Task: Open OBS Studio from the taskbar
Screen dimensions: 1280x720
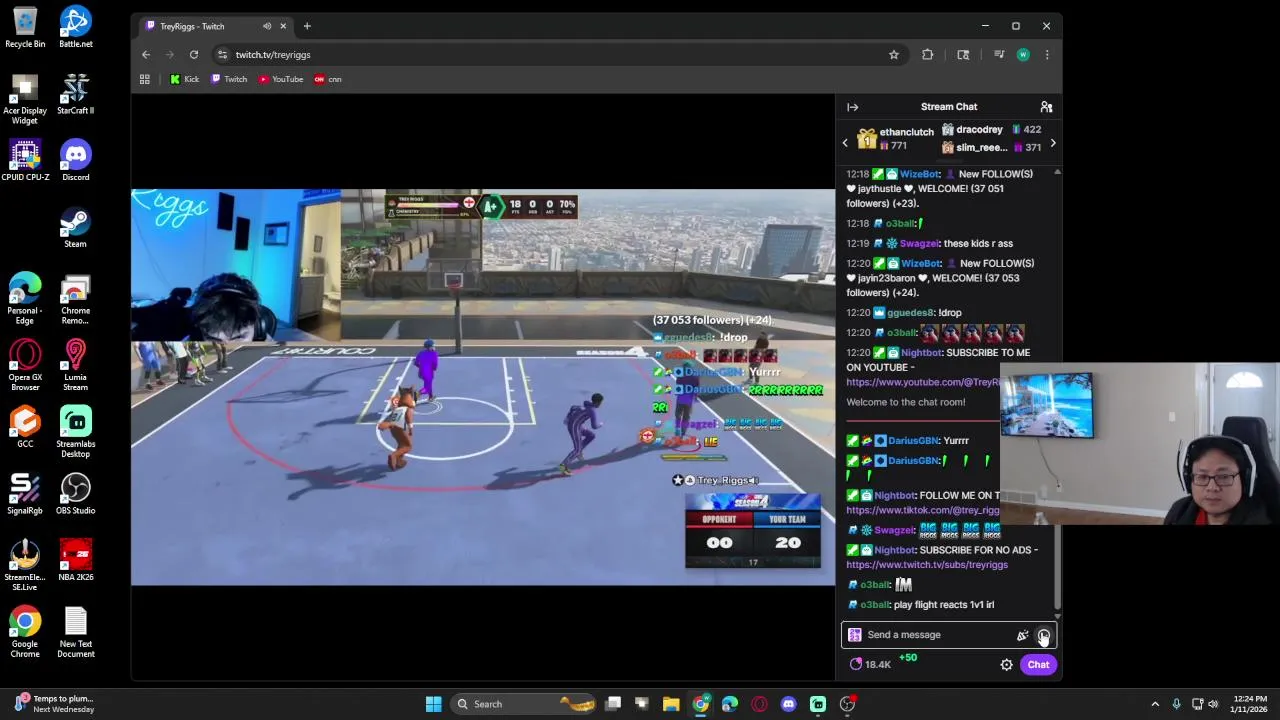Action: click(x=847, y=704)
